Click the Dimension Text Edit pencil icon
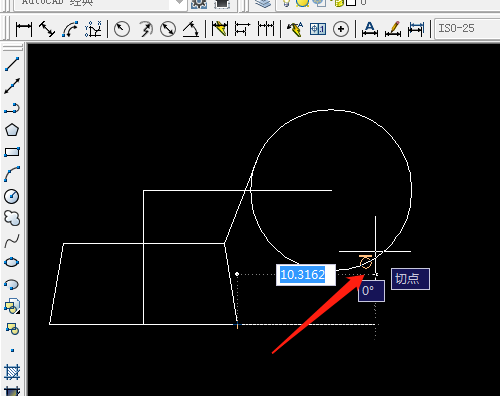This screenshot has width=500, height=396. point(393,29)
